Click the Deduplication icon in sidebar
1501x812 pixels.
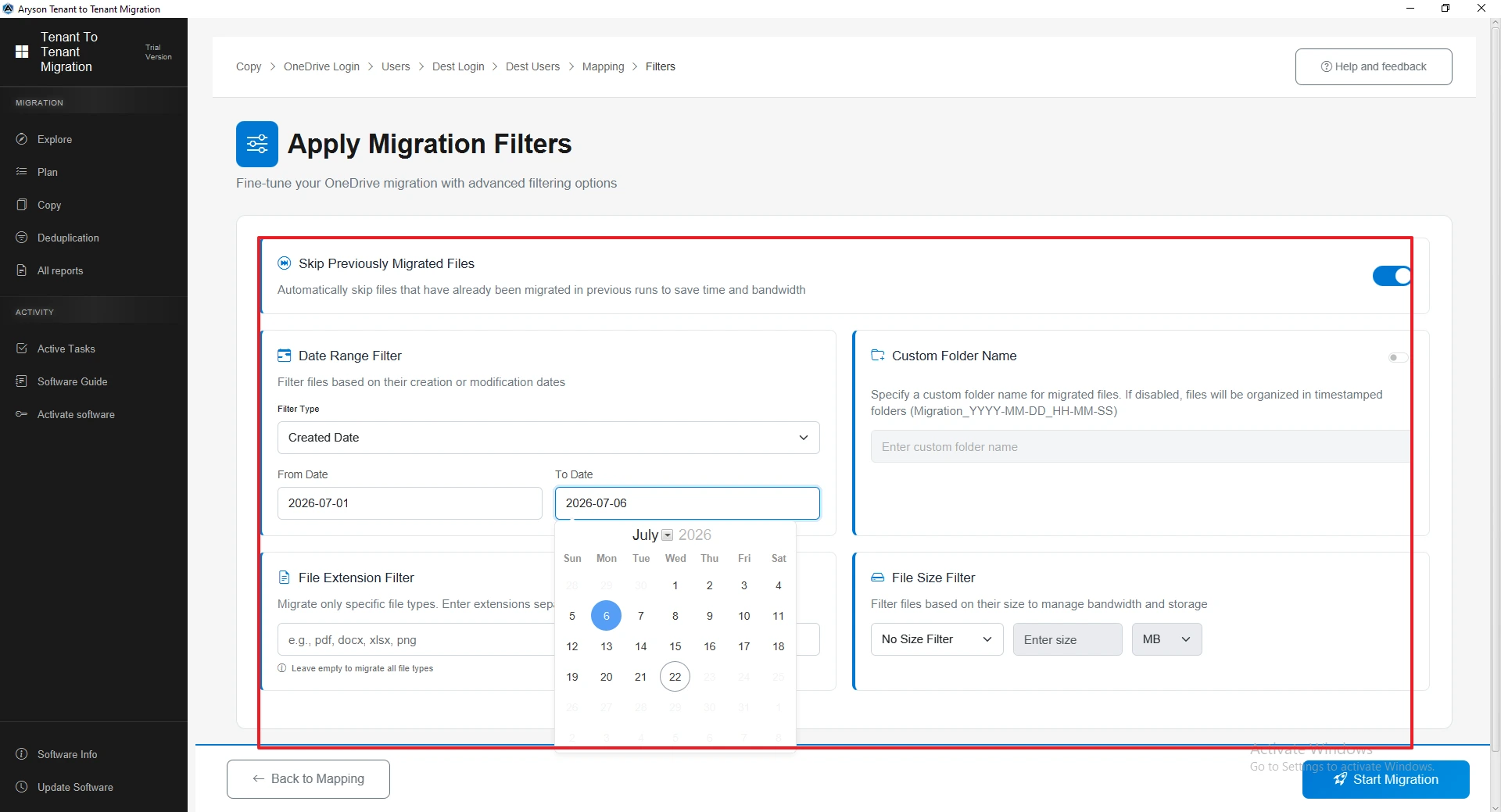tap(22, 238)
